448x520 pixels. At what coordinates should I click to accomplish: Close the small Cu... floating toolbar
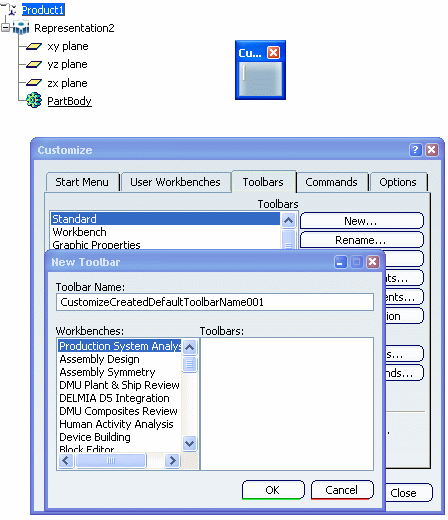pos(274,53)
